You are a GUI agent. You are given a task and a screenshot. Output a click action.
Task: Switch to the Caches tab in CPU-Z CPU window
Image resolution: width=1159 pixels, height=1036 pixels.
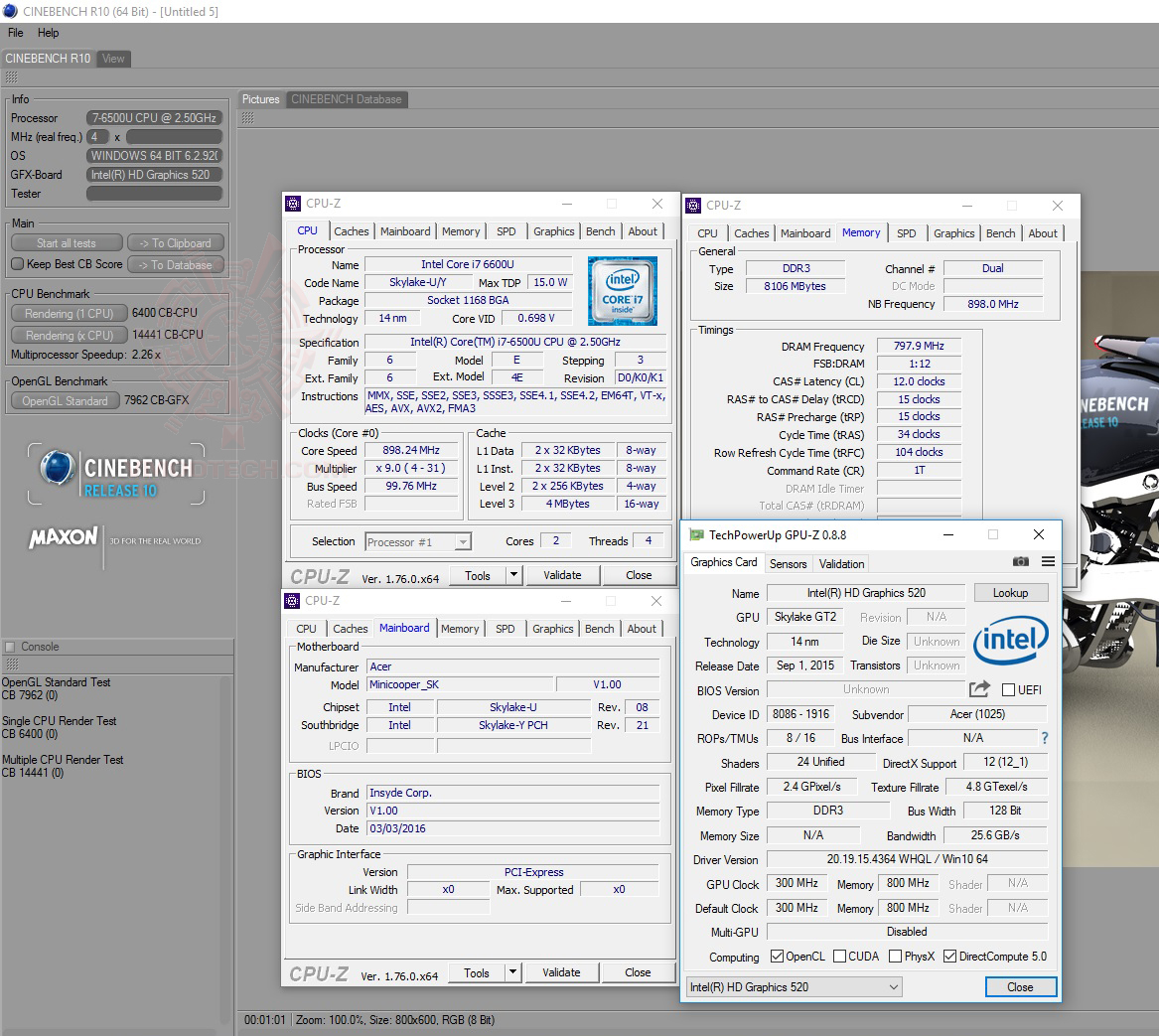click(x=352, y=231)
